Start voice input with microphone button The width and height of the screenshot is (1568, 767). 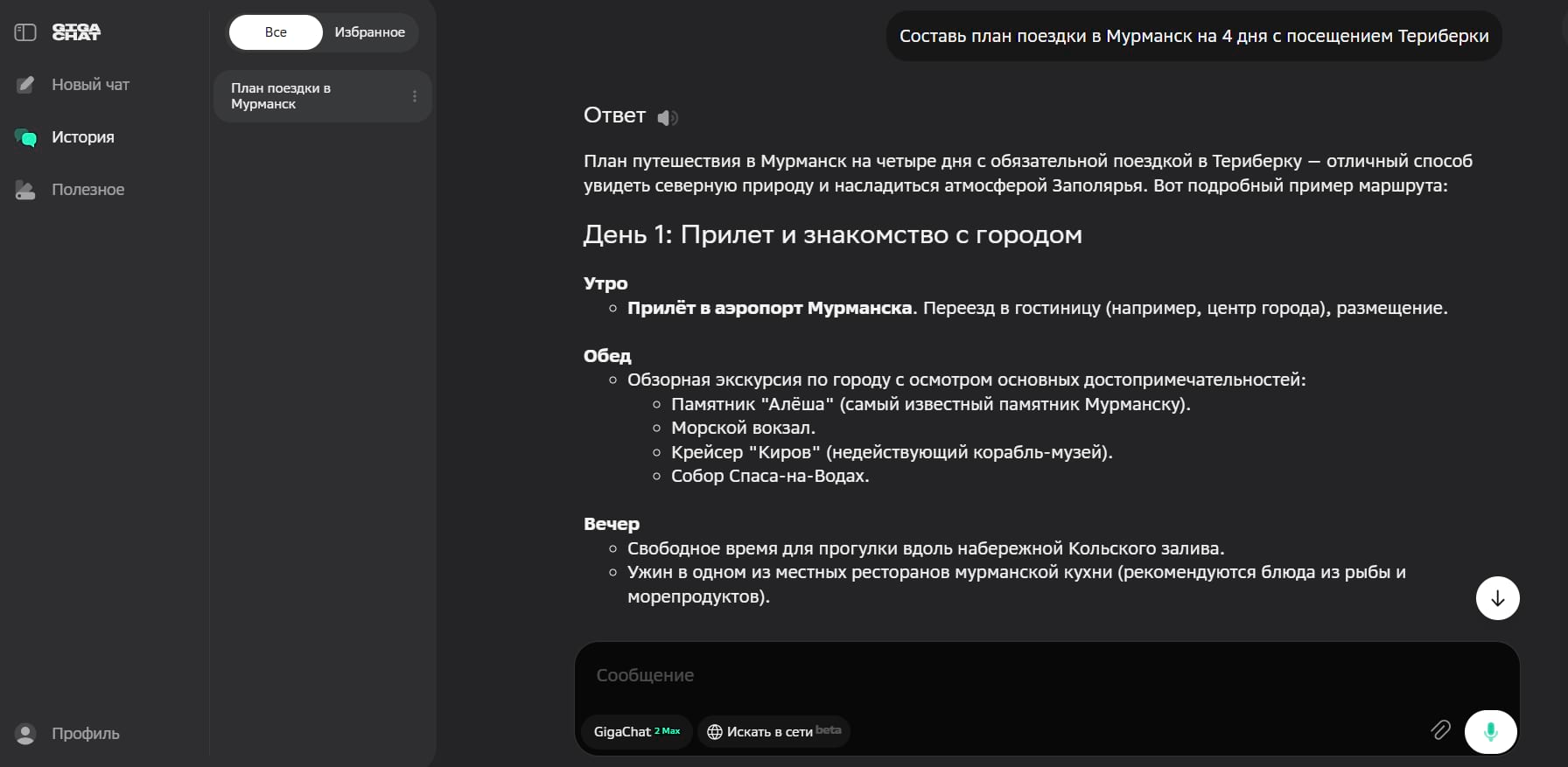[x=1491, y=731]
